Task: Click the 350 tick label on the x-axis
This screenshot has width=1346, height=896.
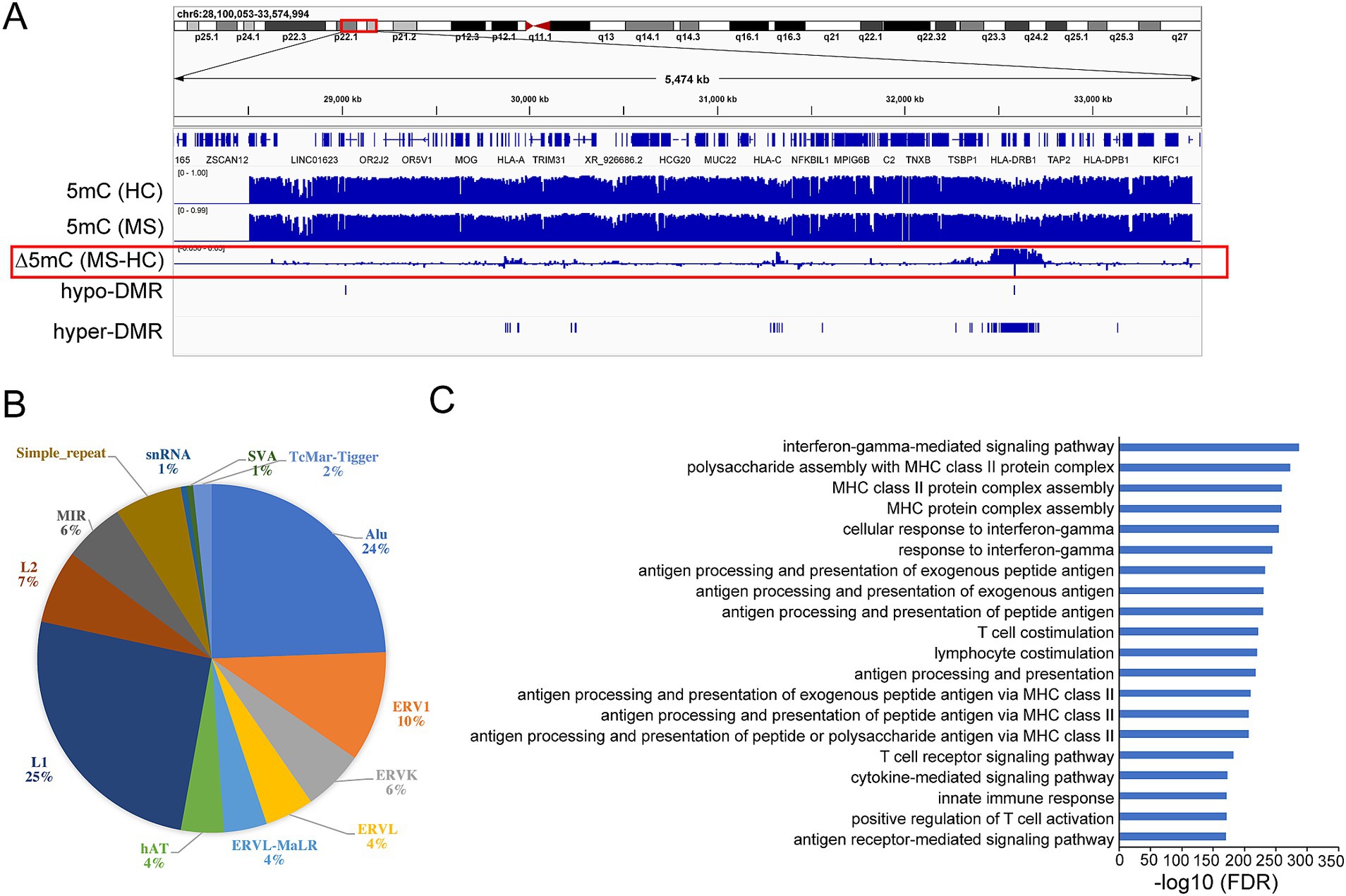Action: pos(1330,861)
